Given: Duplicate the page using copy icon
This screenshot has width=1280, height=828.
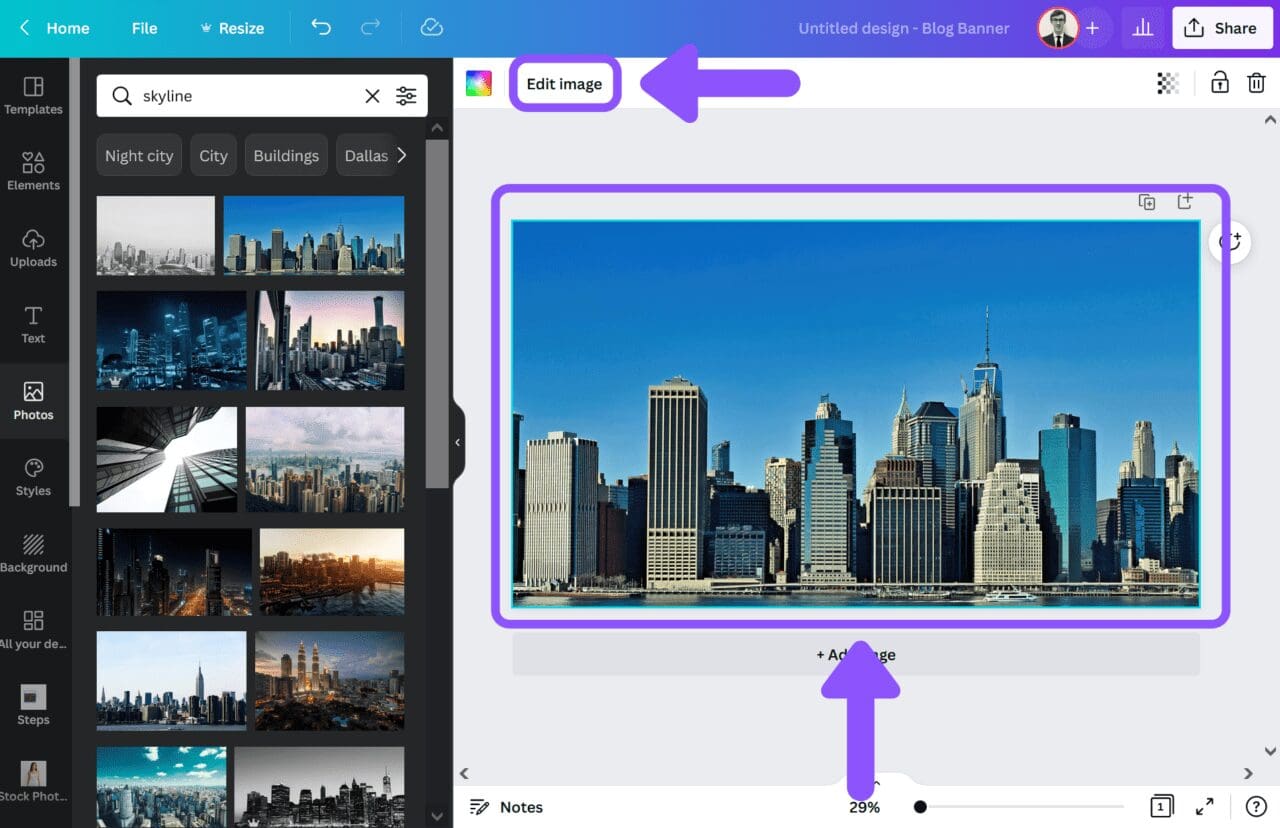Looking at the screenshot, I should pos(1147,201).
